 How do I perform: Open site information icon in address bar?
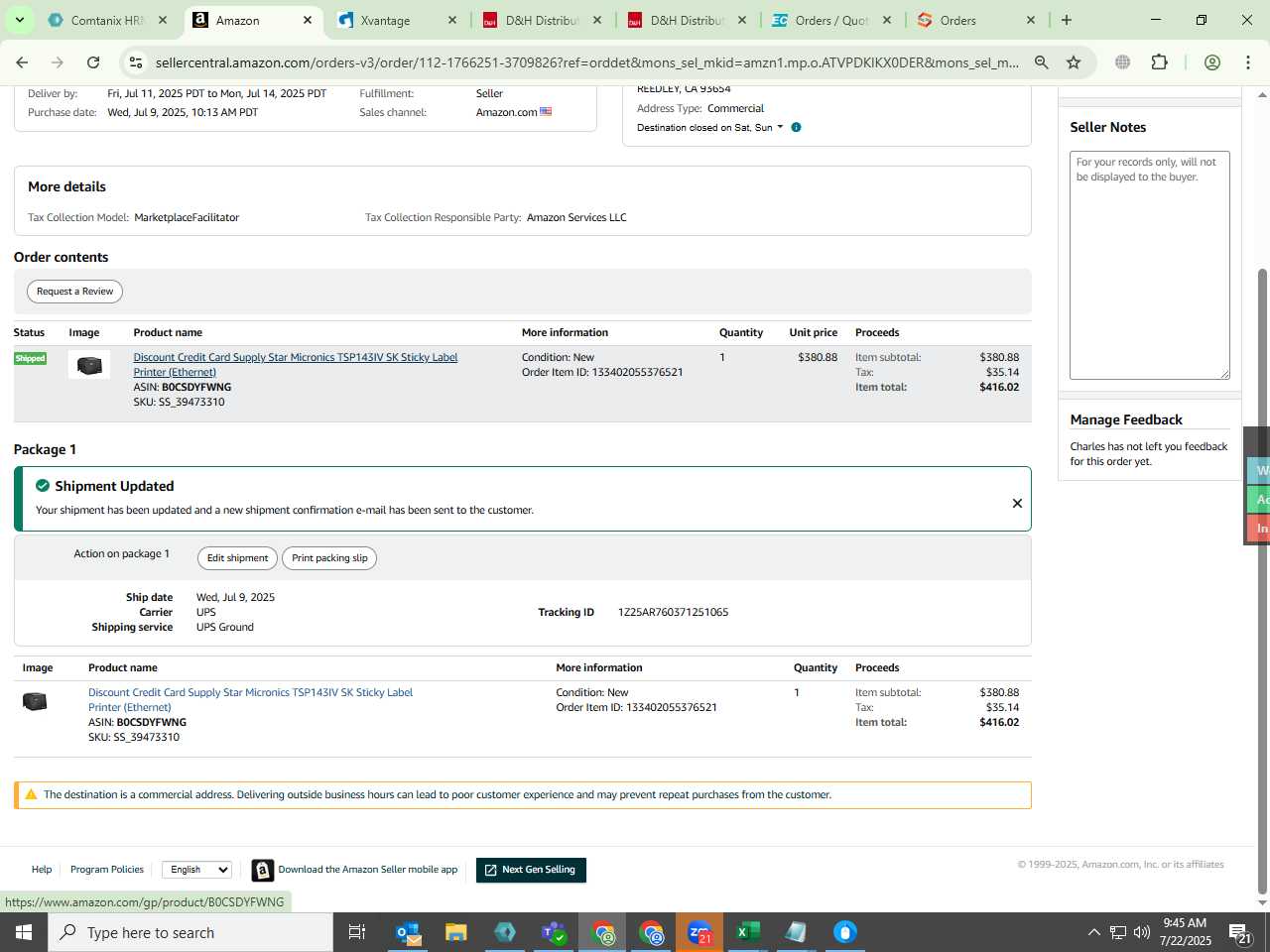coord(136,62)
